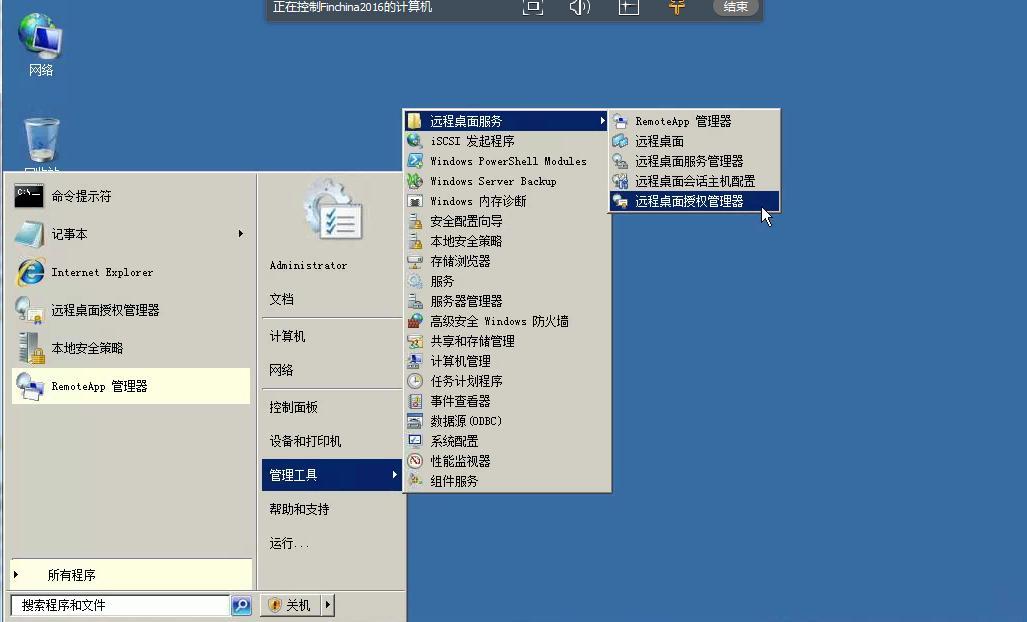This screenshot has height=622, width=1027.
Task: Open the 关机 options dropdown arrow
Action: (x=325, y=605)
